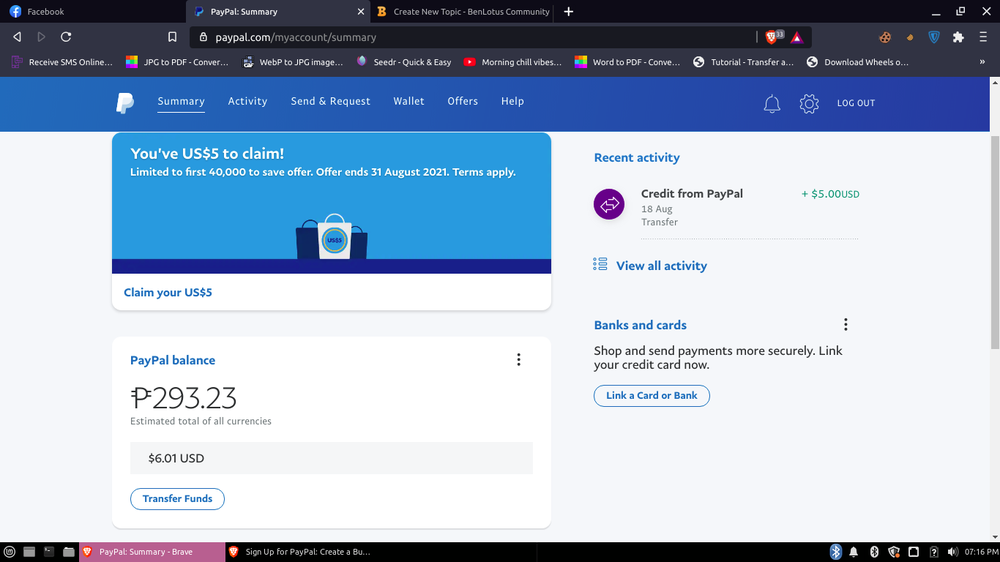1000x562 pixels.
Task: Open the WebP to JPG image bookmark
Action: (x=293, y=62)
